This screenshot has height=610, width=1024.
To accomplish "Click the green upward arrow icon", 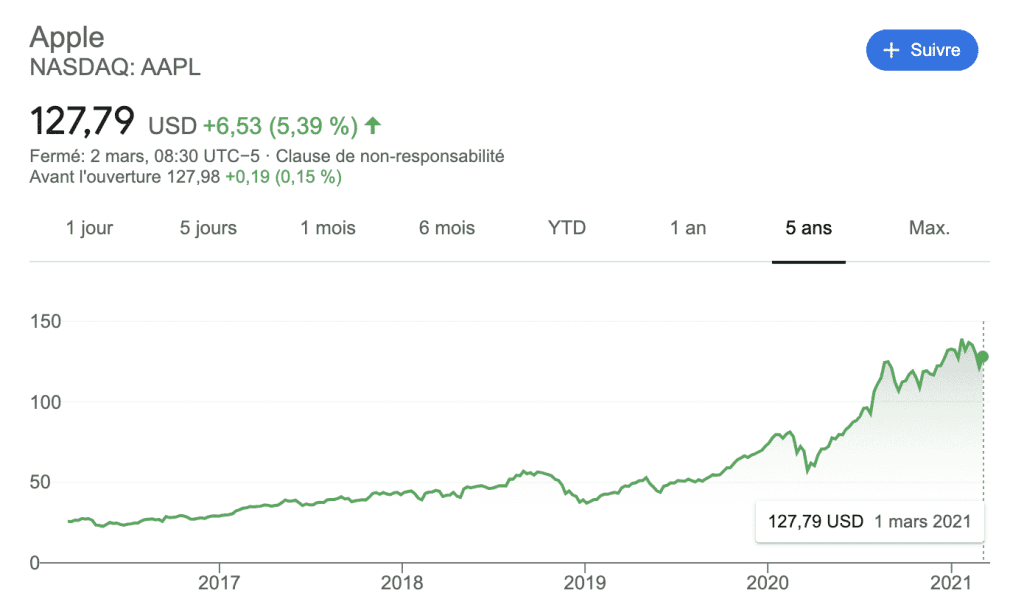I will point(373,126).
